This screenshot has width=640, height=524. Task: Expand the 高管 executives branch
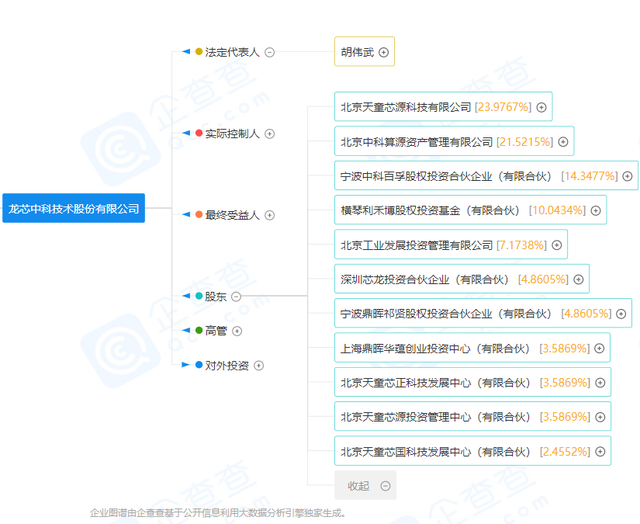tap(237, 330)
